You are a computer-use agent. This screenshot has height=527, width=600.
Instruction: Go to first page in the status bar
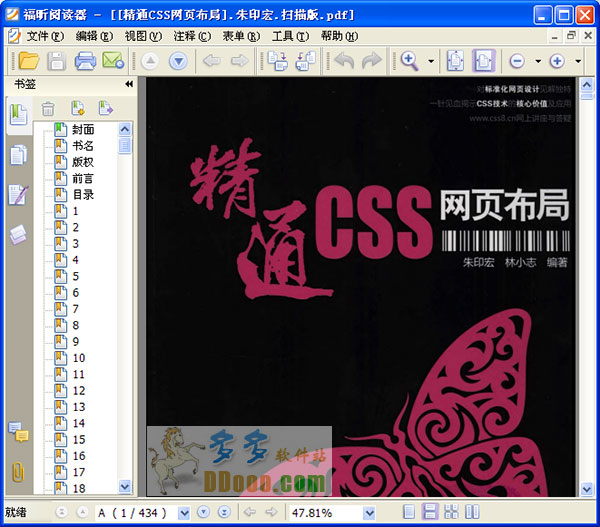click(62, 512)
